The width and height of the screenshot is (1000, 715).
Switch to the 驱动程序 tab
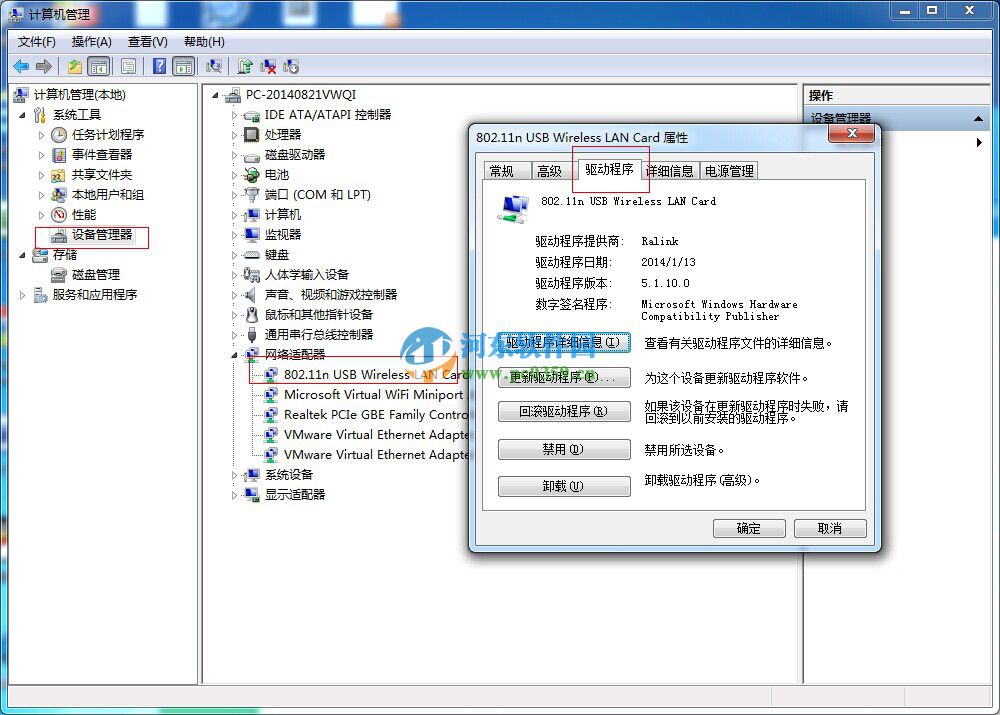pos(609,170)
